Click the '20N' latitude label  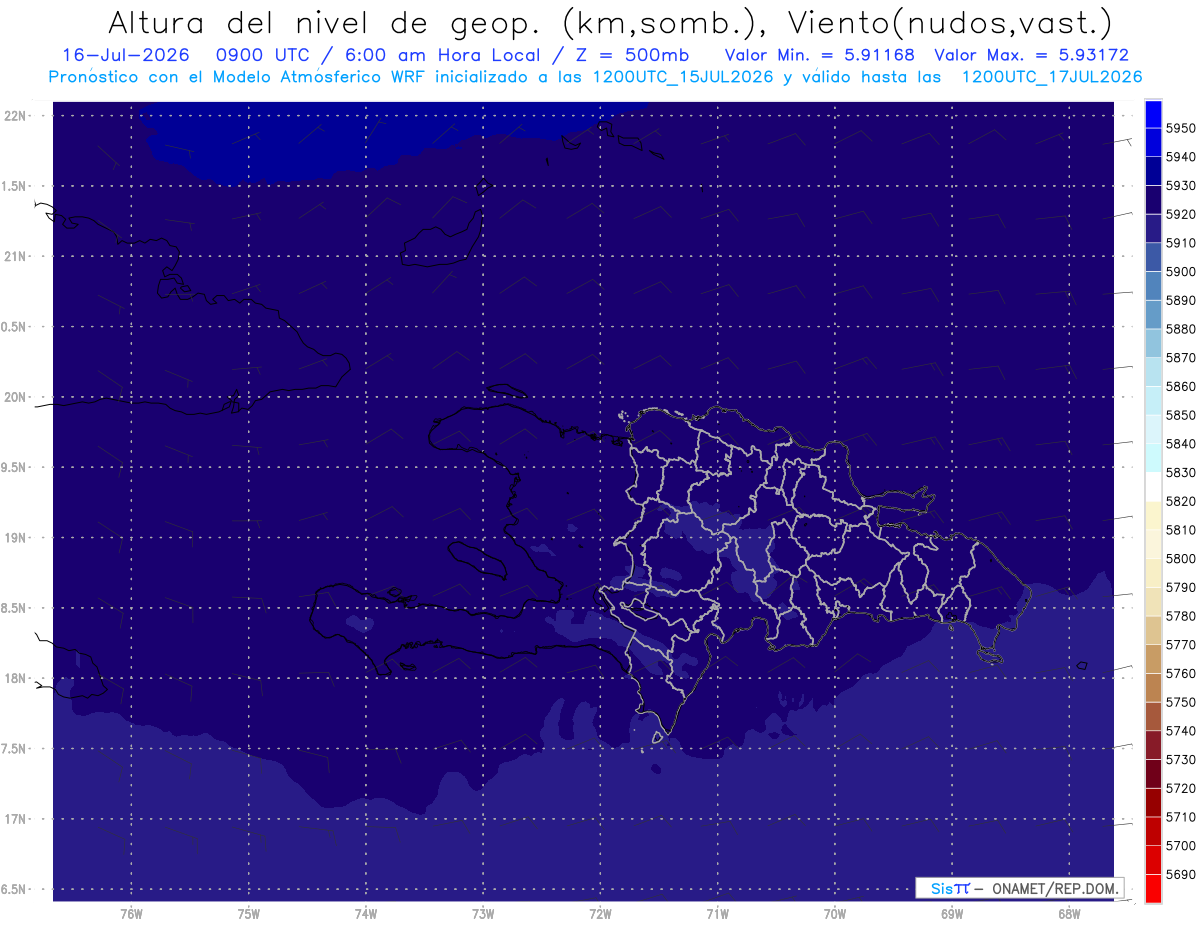coord(17,397)
